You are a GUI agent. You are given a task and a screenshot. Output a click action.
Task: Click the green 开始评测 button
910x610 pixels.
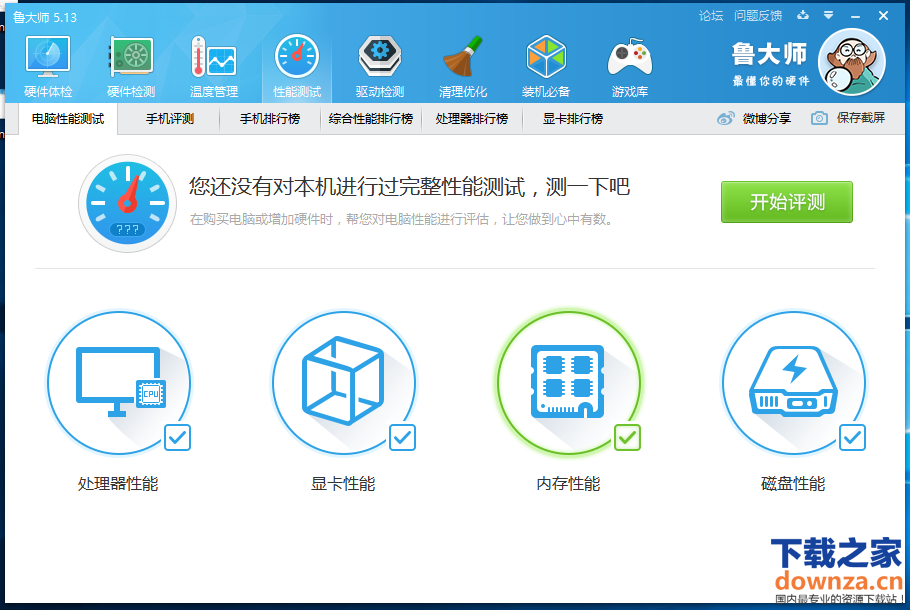pyautogui.click(x=787, y=202)
